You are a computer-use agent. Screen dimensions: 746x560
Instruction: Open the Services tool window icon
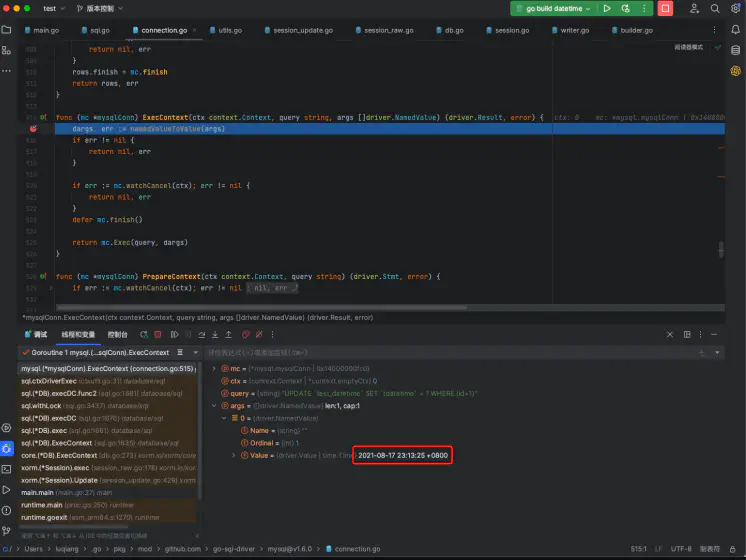tap(7, 428)
